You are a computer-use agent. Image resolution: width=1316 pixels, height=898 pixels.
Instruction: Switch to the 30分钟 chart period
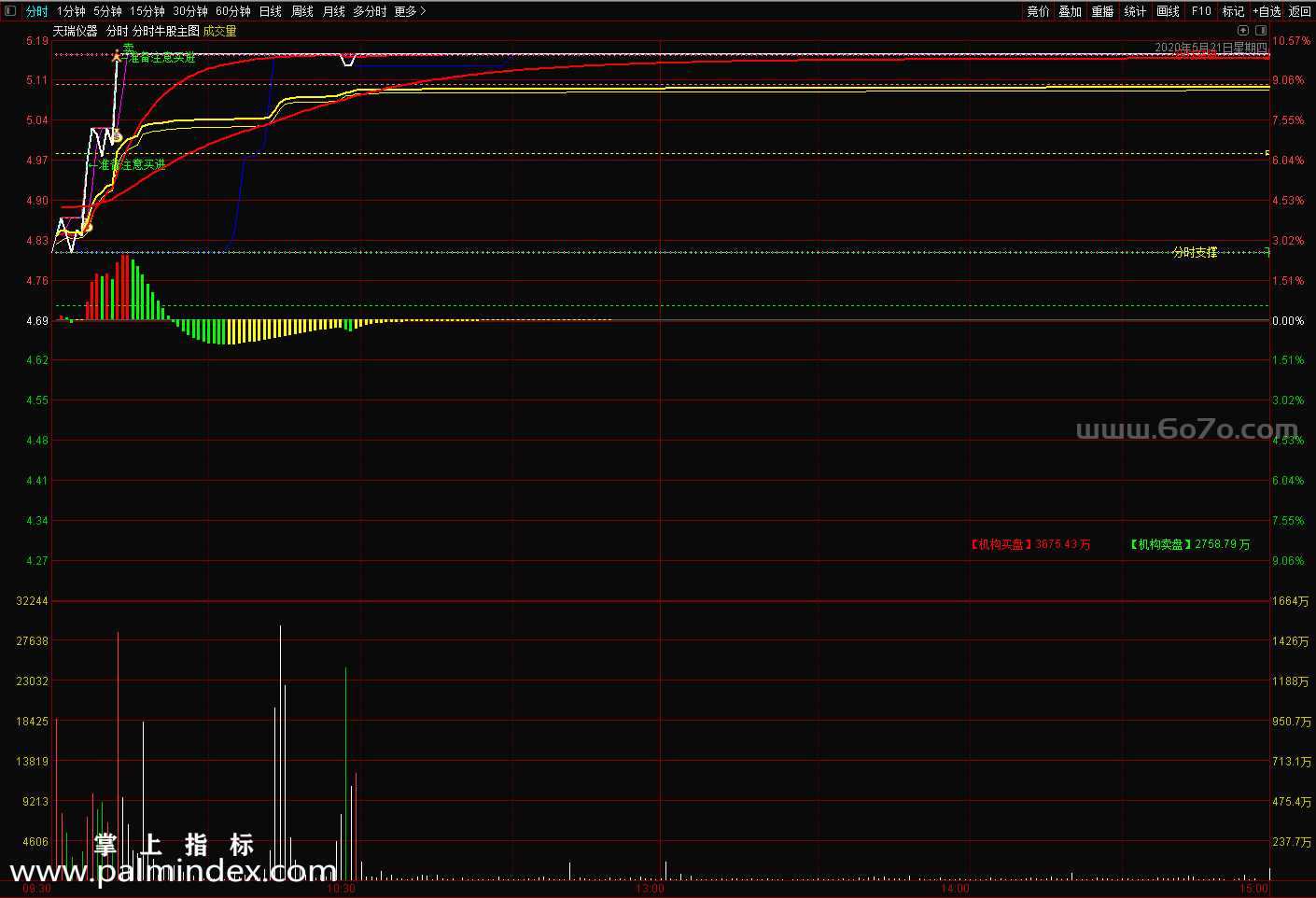(x=190, y=11)
